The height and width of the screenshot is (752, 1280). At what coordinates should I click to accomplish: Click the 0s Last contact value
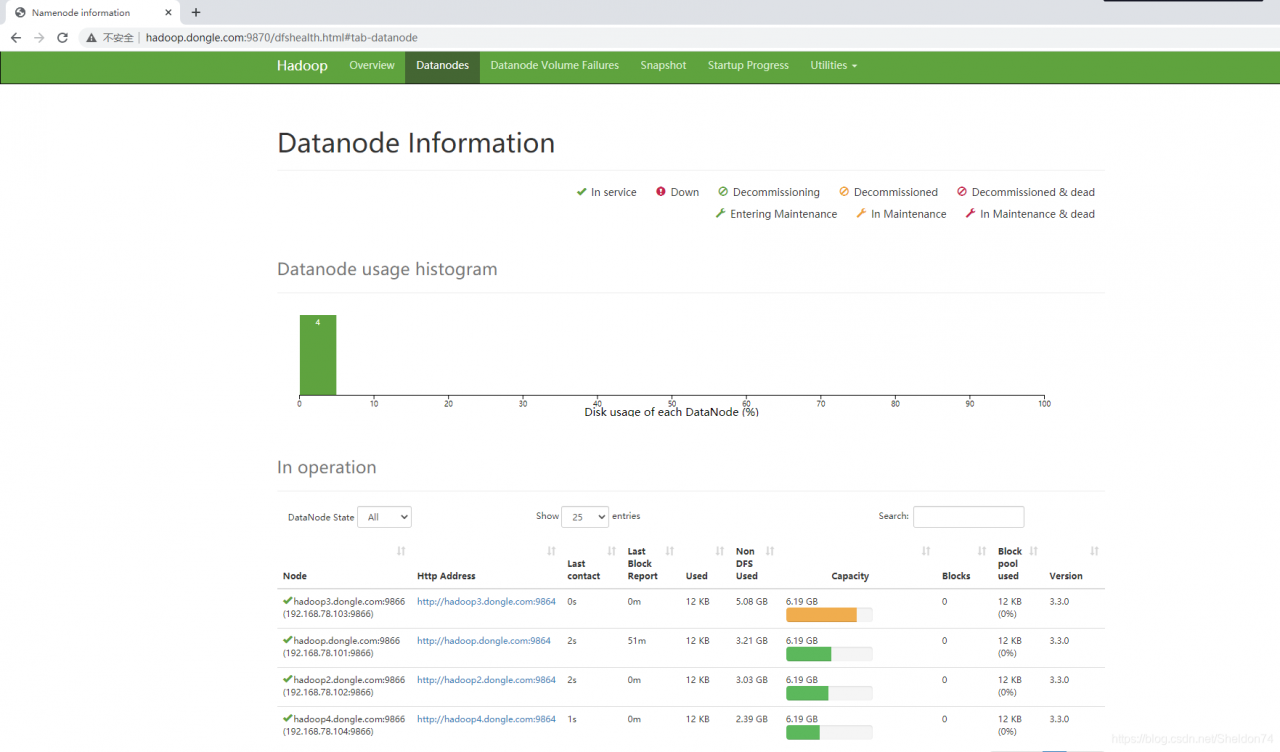coord(572,602)
